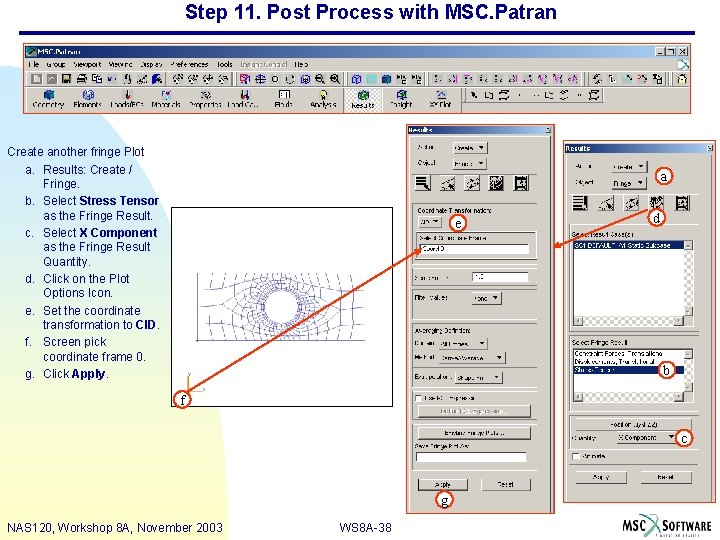Click Reset in the right Results panel

[x=665, y=477]
